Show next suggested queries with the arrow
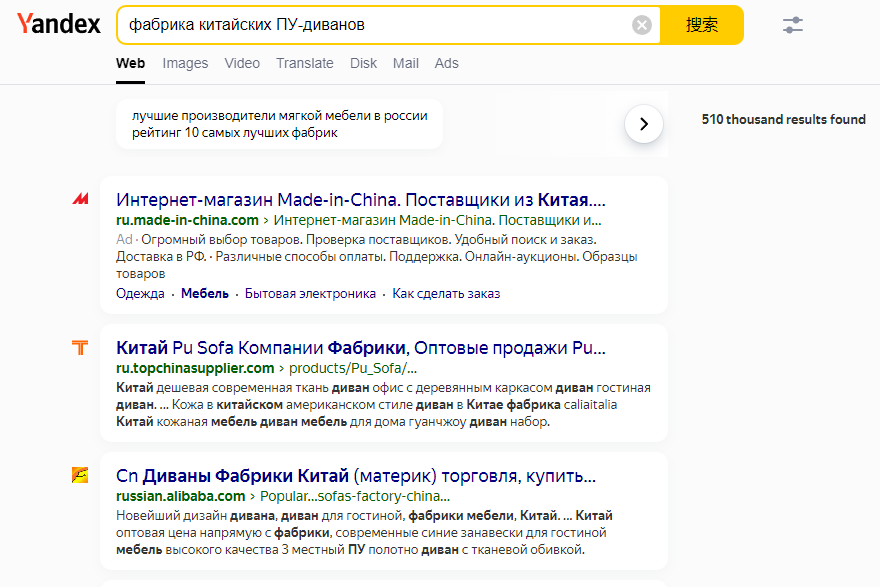 click(x=644, y=124)
